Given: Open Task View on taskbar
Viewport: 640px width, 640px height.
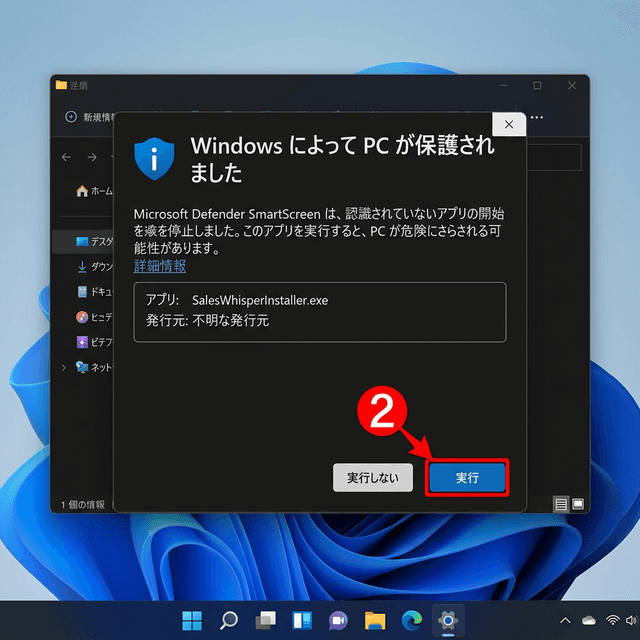Looking at the screenshot, I should (265, 620).
